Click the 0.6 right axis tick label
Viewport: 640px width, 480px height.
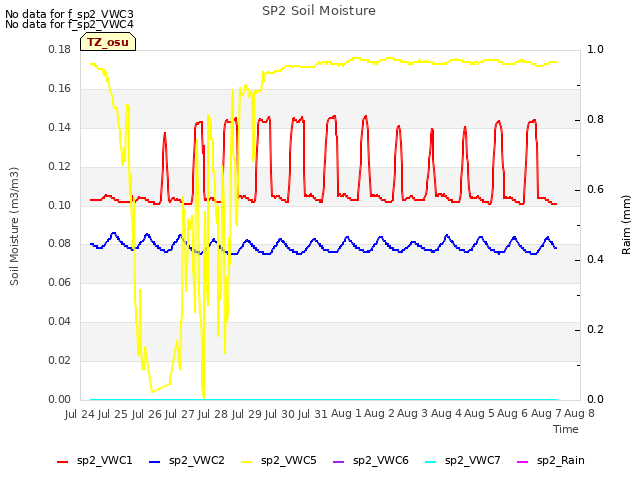click(x=595, y=190)
